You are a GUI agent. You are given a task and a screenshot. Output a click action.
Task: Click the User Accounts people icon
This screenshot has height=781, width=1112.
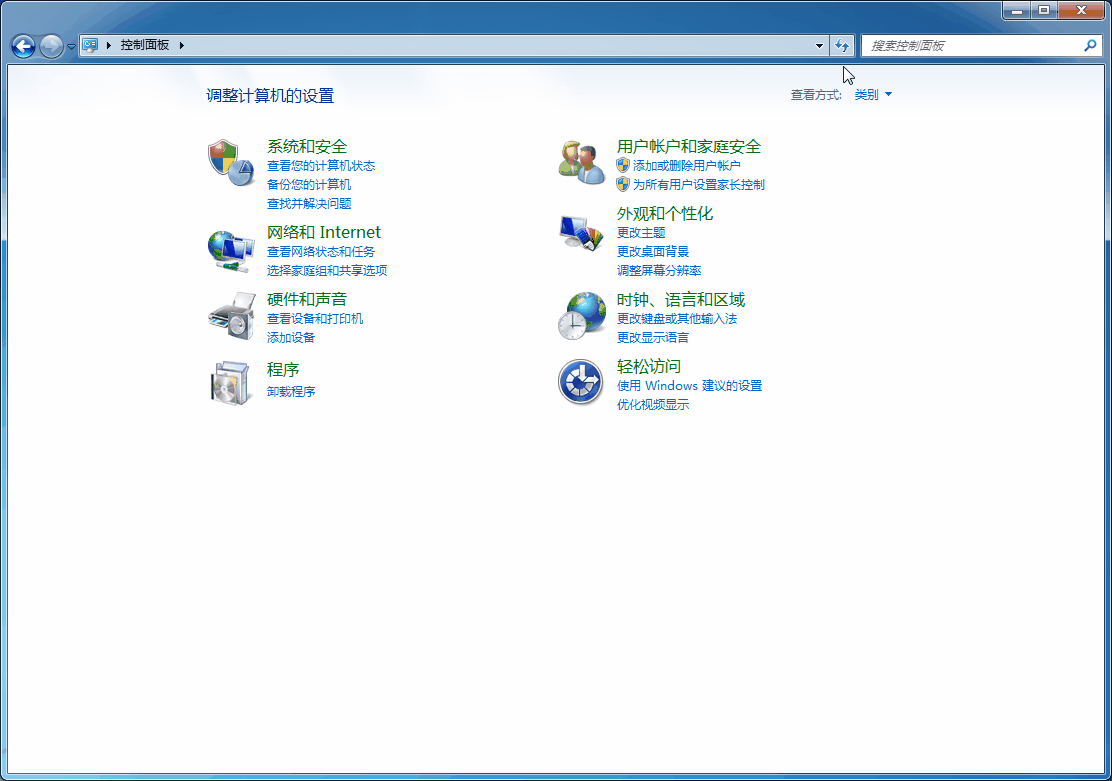click(582, 163)
